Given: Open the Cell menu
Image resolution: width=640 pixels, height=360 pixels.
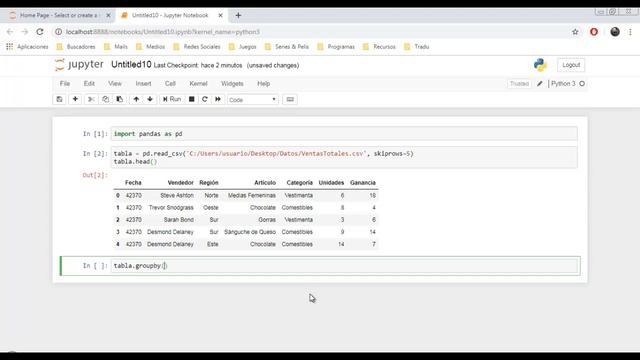Looking at the screenshot, I should pos(170,84).
